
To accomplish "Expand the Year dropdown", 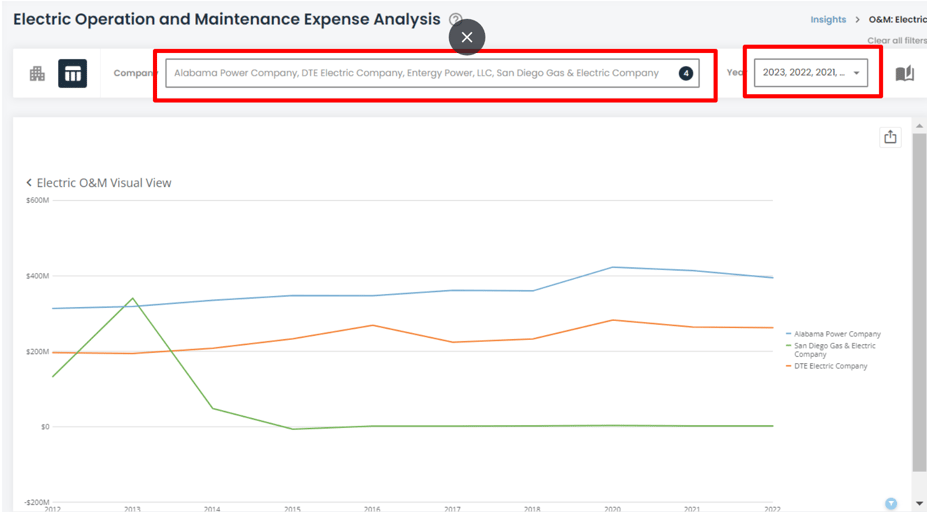I will [811, 73].
